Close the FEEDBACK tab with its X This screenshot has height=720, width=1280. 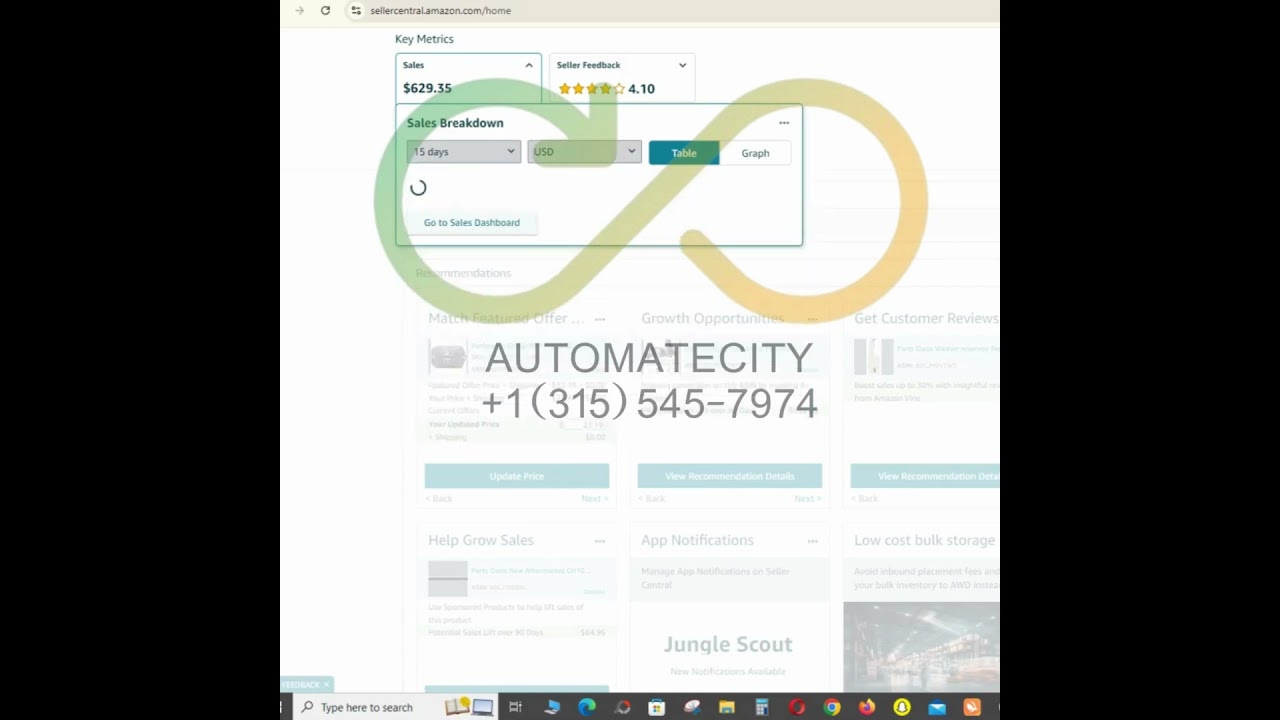point(326,685)
